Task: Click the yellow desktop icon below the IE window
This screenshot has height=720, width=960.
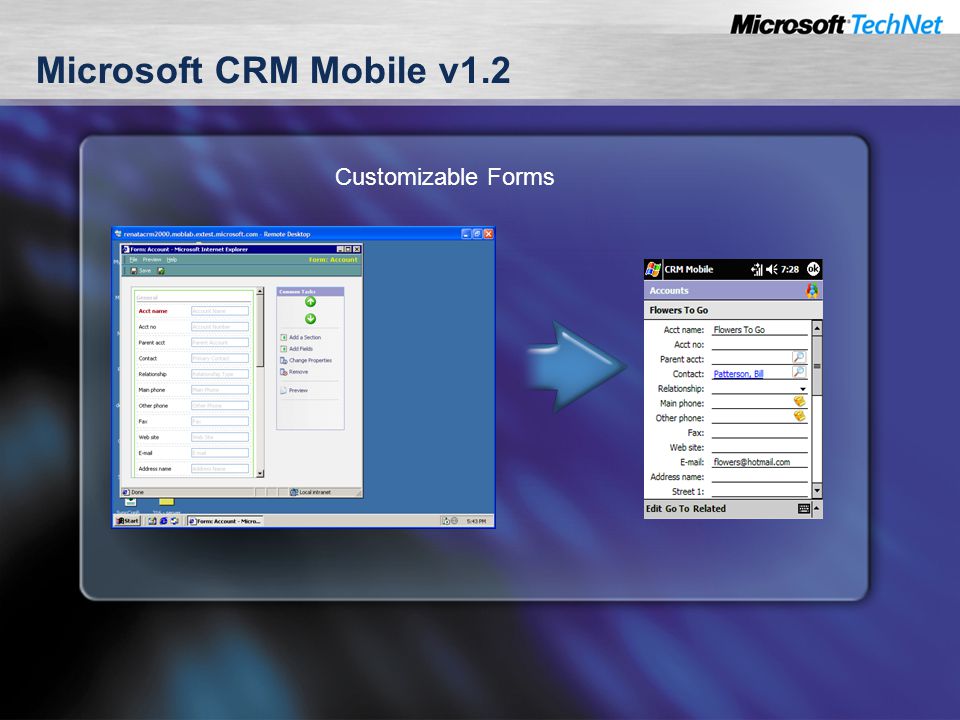Action: [166, 502]
